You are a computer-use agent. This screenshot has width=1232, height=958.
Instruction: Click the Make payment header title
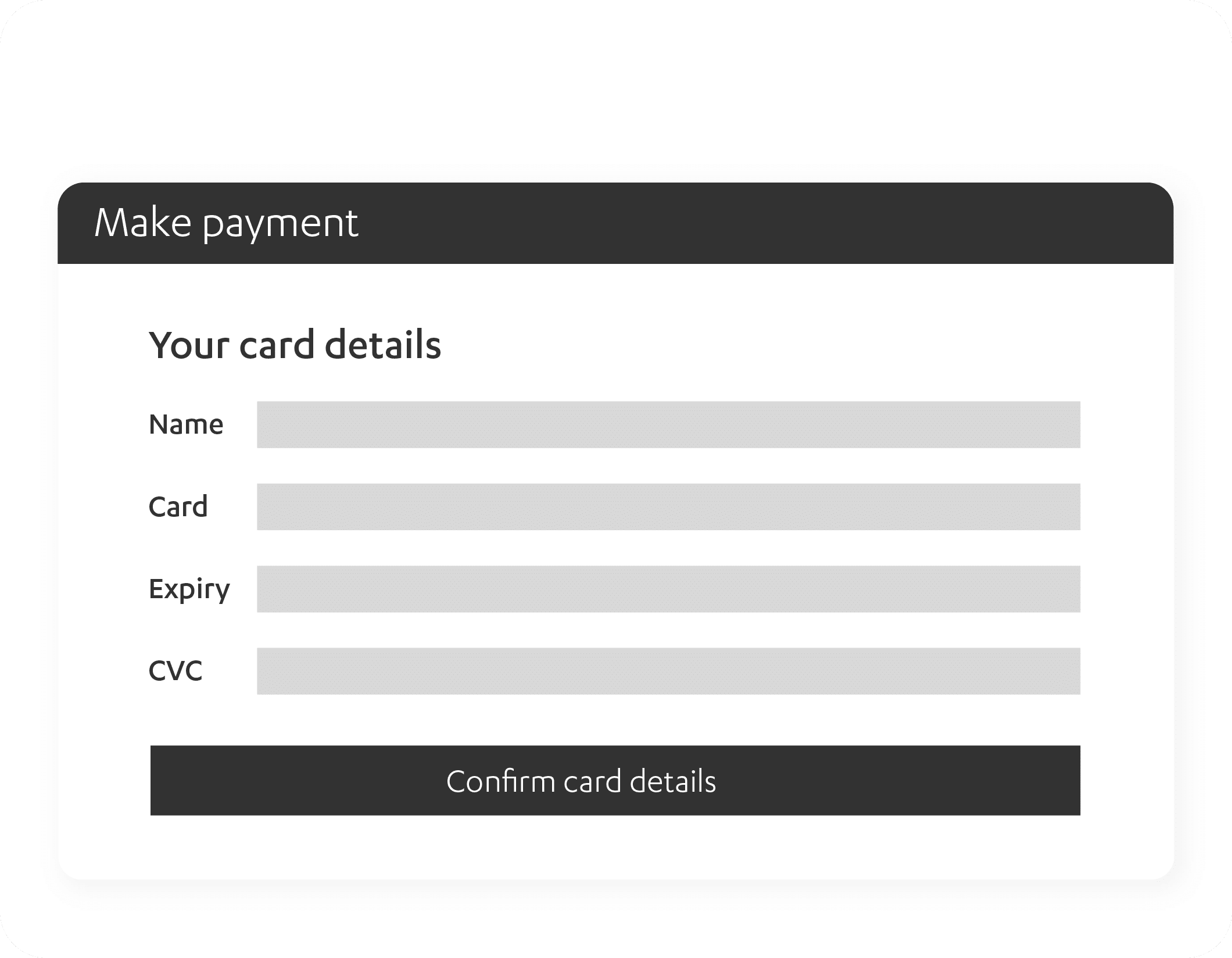(226, 223)
